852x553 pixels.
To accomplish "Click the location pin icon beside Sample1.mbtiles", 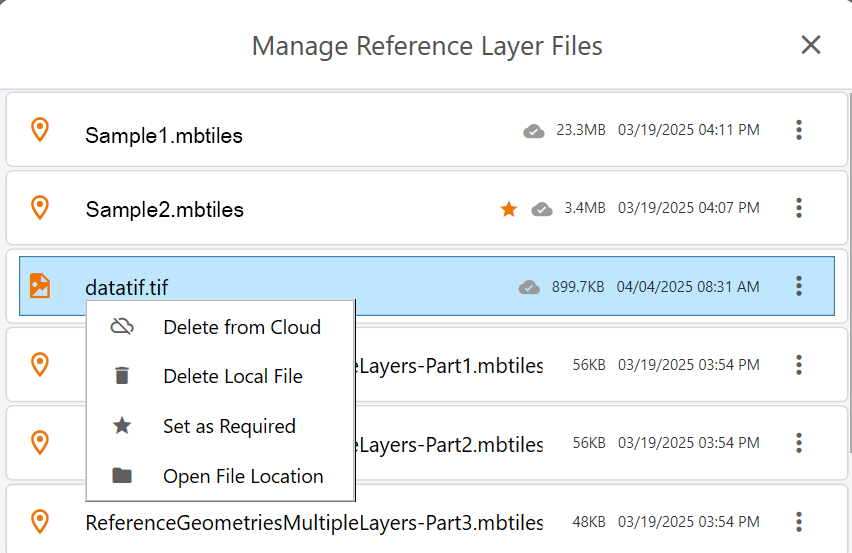I will pyautogui.click(x=40, y=130).
